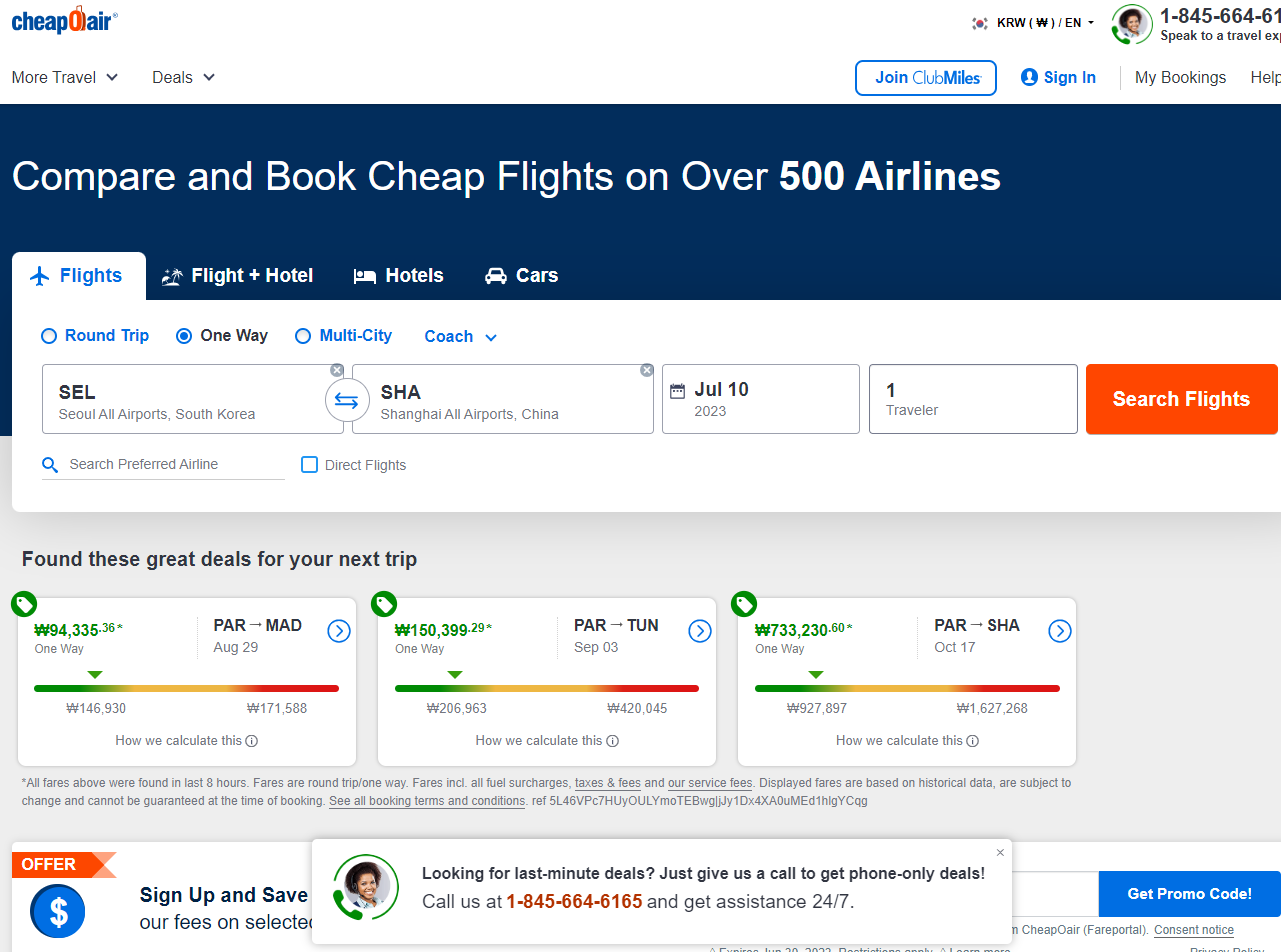This screenshot has height=952, width=1281.
Task: Switch to the Flight + Hotel tab
Action: pos(238,276)
